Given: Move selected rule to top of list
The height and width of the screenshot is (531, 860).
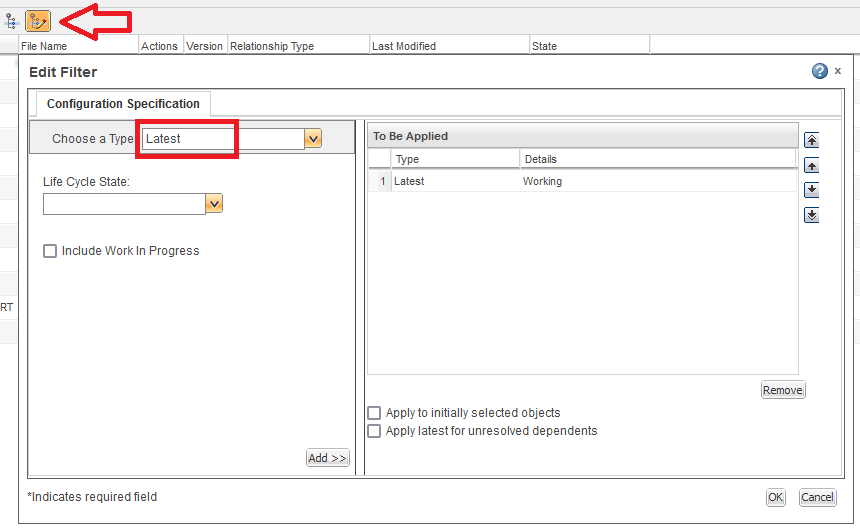Looking at the screenshot, I should click(812, 141).
